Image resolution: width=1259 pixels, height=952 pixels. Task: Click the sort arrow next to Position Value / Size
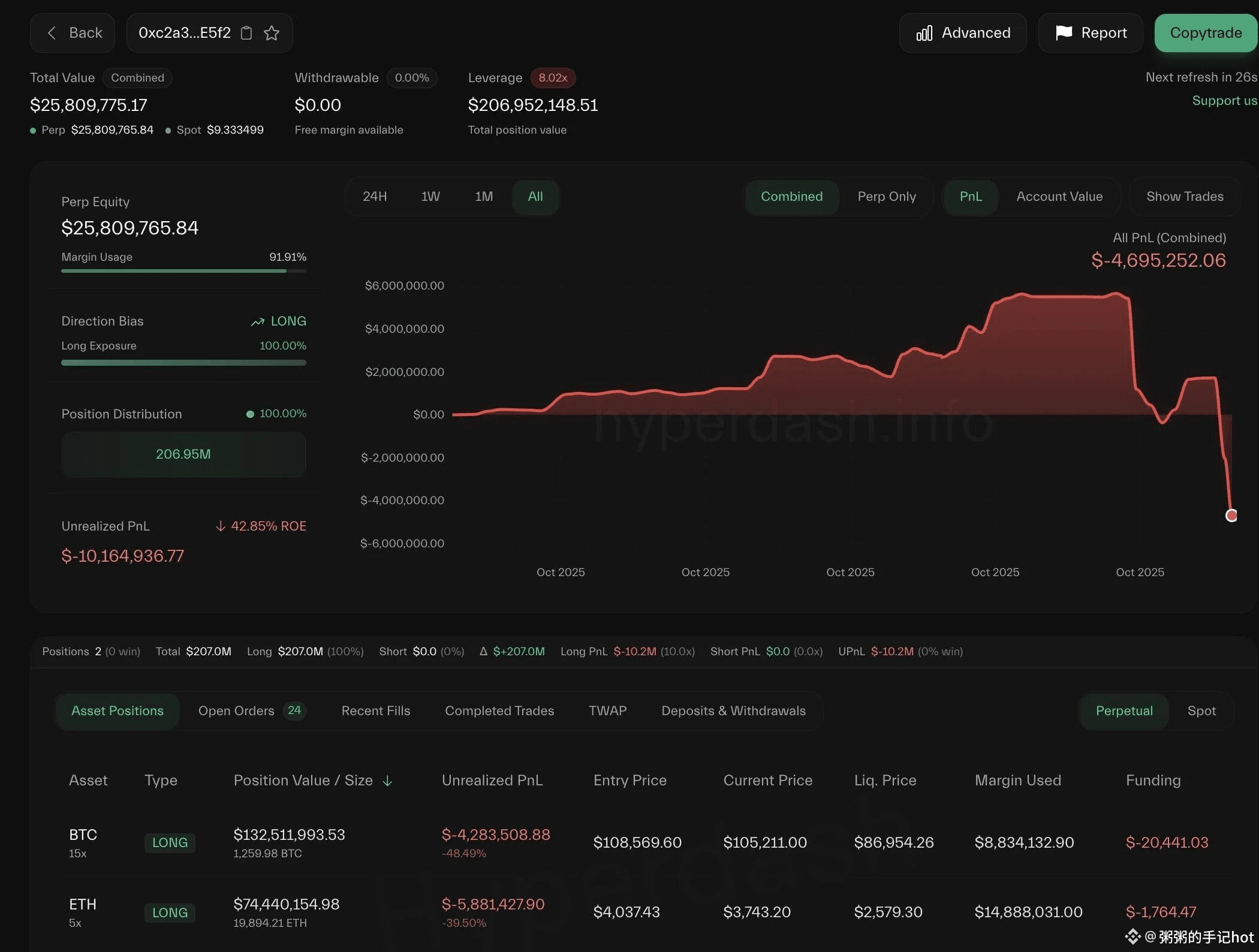point(388,781)
